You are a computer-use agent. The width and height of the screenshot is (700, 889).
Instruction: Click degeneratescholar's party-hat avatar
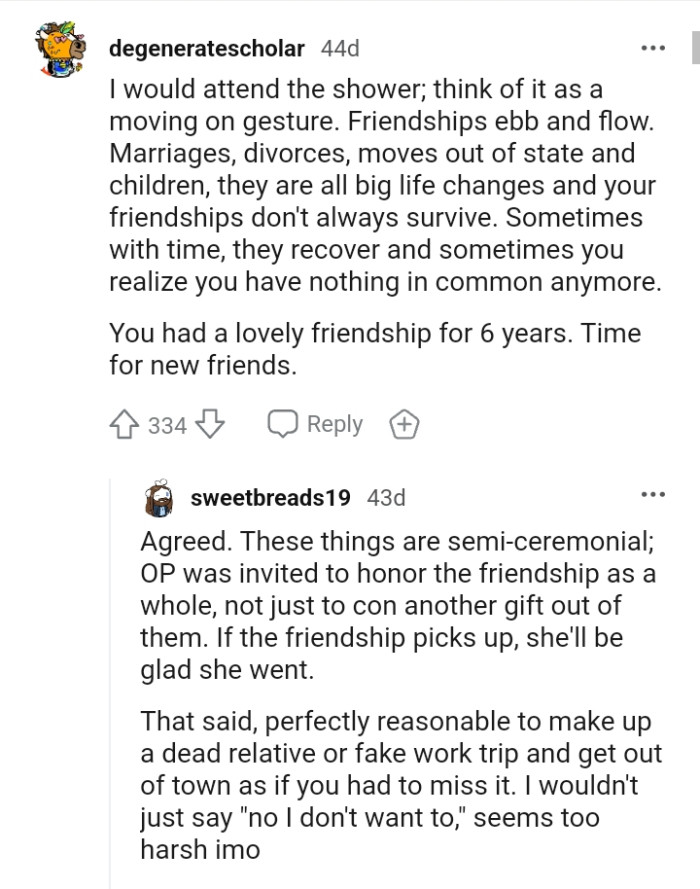(60, 48)
